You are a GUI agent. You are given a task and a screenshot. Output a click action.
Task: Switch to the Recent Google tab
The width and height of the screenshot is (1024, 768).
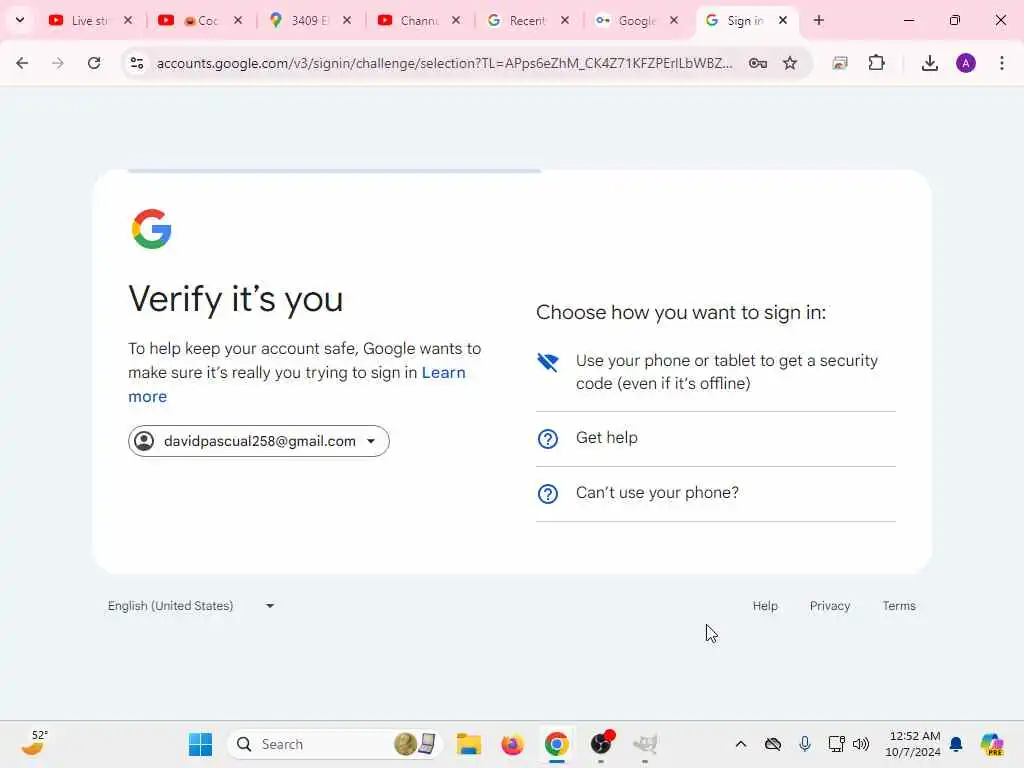coord(526,20)
